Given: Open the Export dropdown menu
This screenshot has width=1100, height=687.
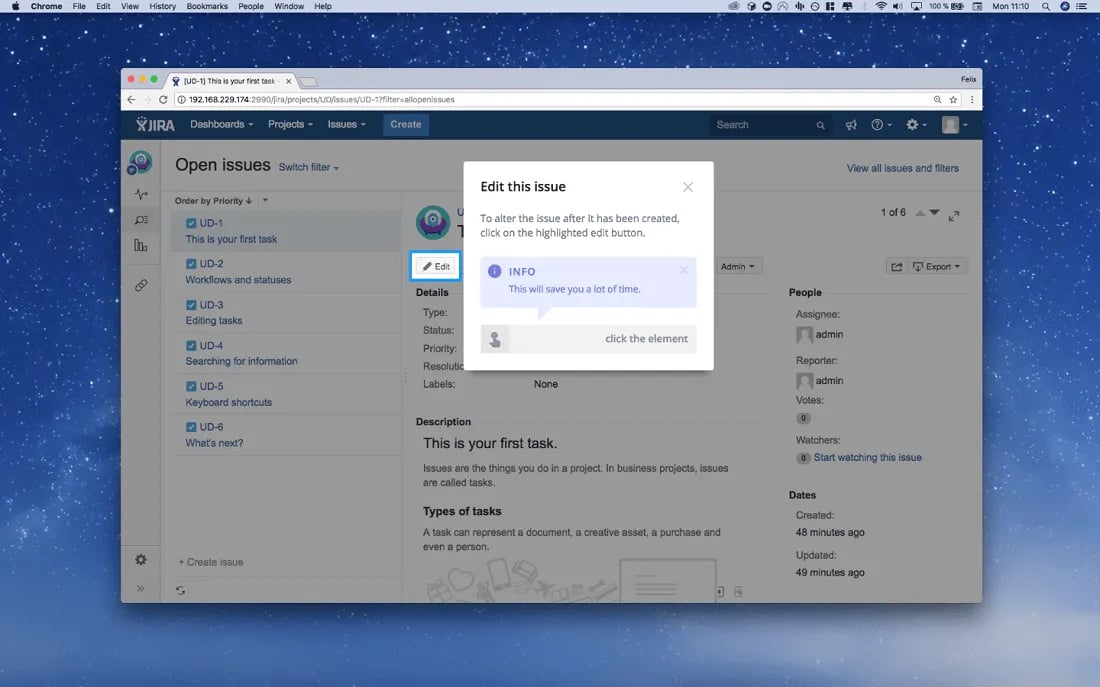Looking at the screenshot, I should click(x=938, y=265).
